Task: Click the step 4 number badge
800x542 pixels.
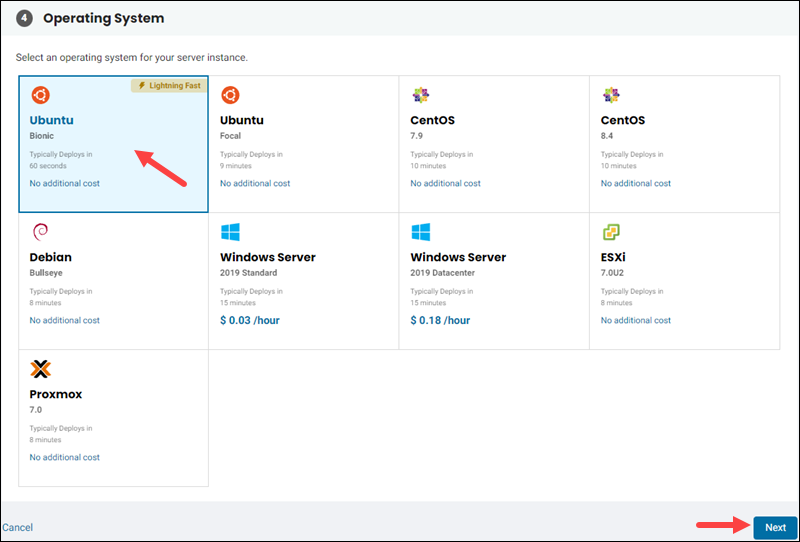Action: tap(24, 18)
